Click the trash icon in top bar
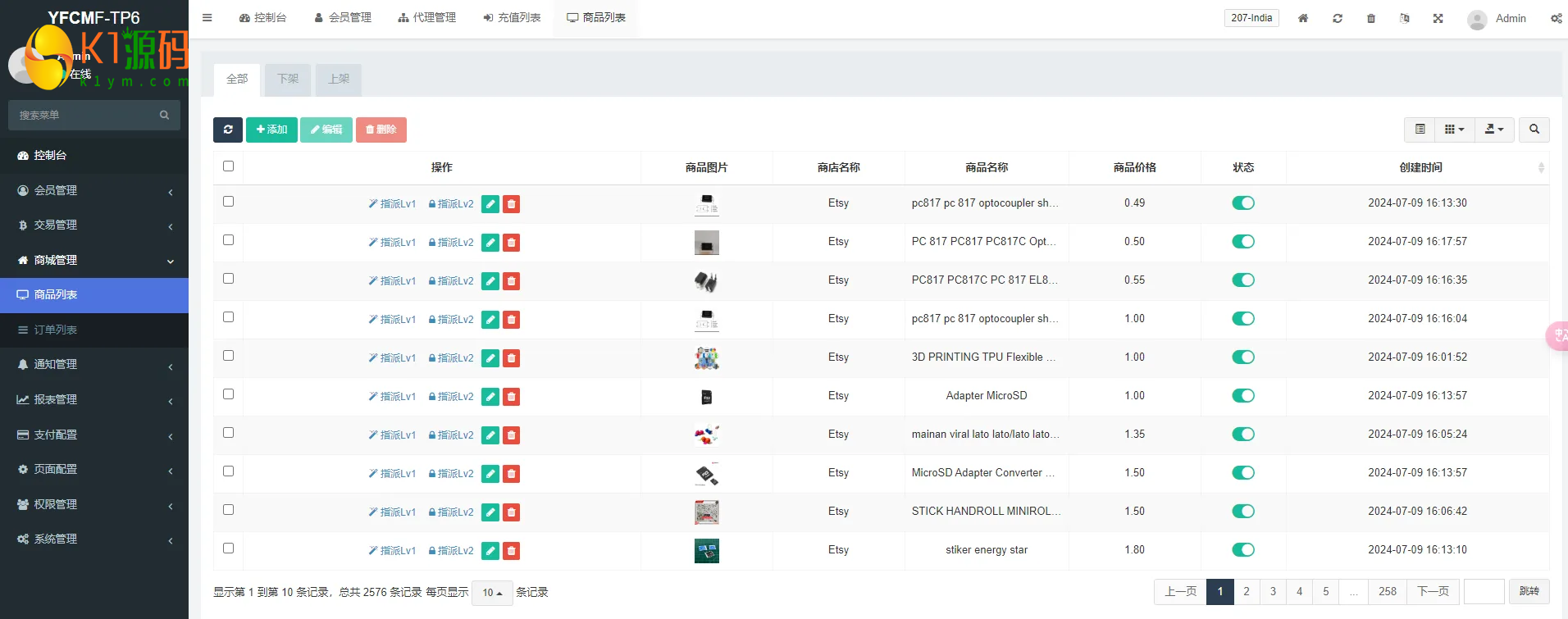Viewport: 1568px width, 619px height. pyautogui.click(x=1371, y=18)
